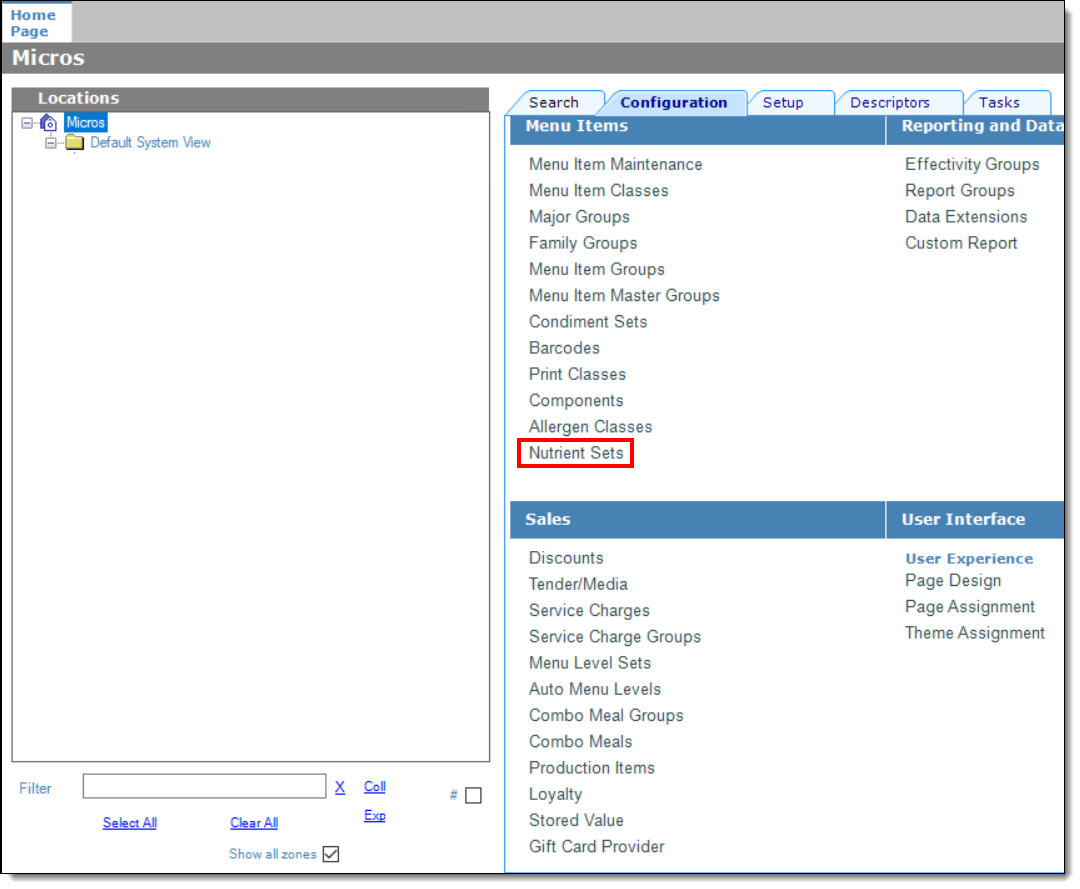1080x889 pixels.
Task: Switch to the Search tab
Action: click(x=554, y=103)
